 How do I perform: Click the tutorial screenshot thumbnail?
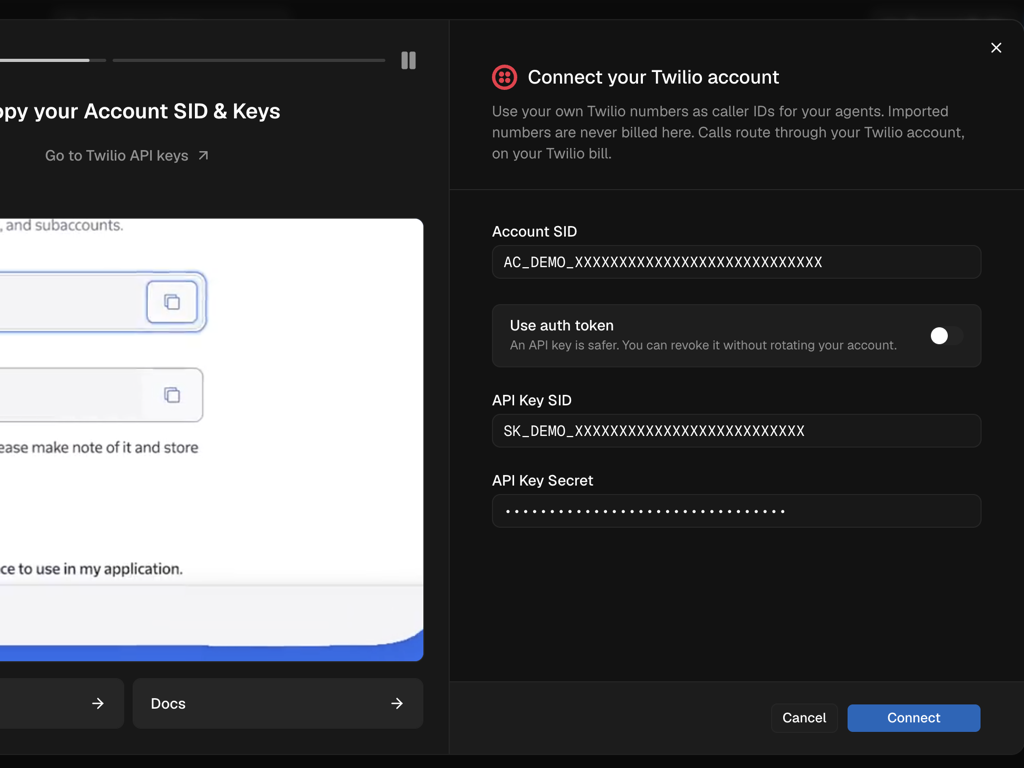[212, 440]
